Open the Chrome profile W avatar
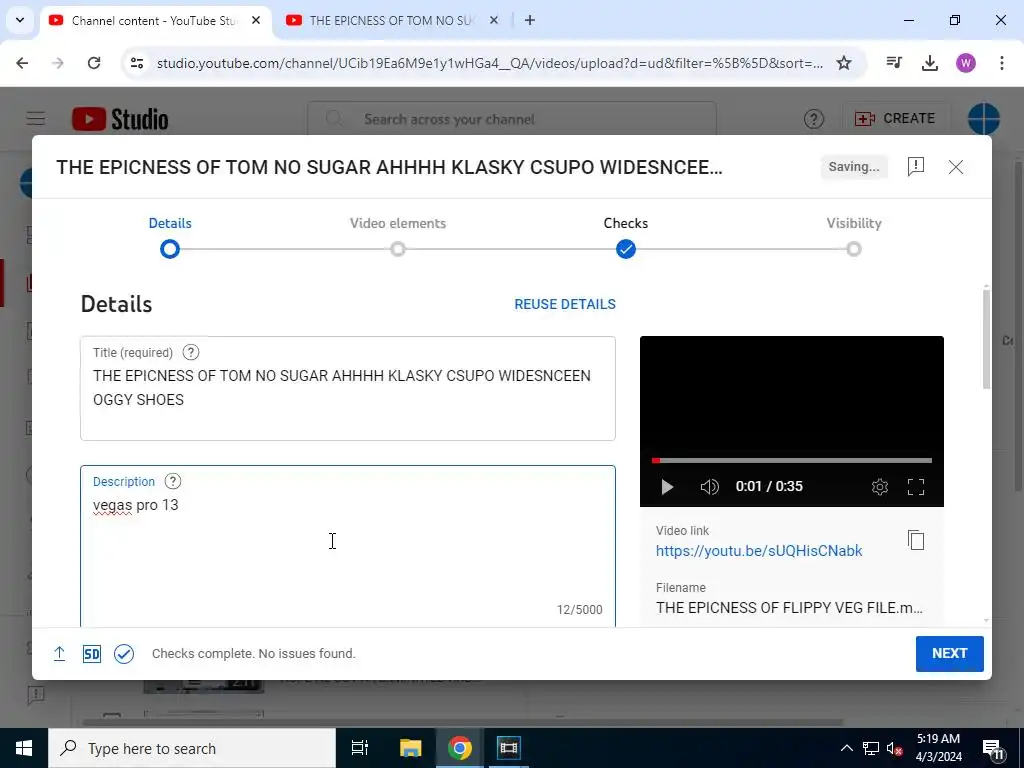 click(x=965, y=63)
